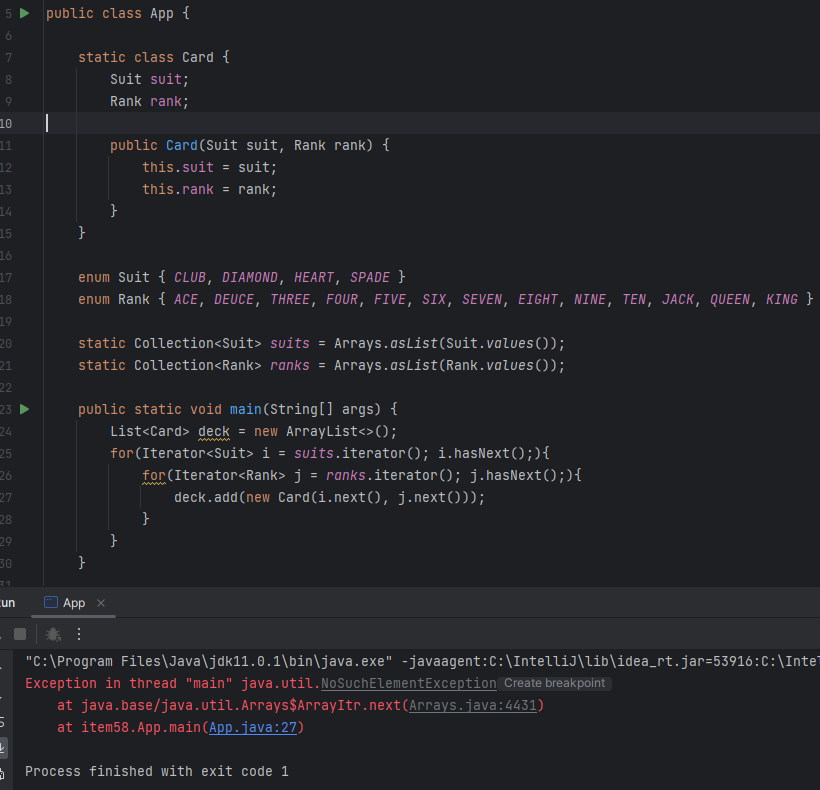Click the java.exe command line in the console
This screenshot has width=820, height=790.
[x=422, y=661]
